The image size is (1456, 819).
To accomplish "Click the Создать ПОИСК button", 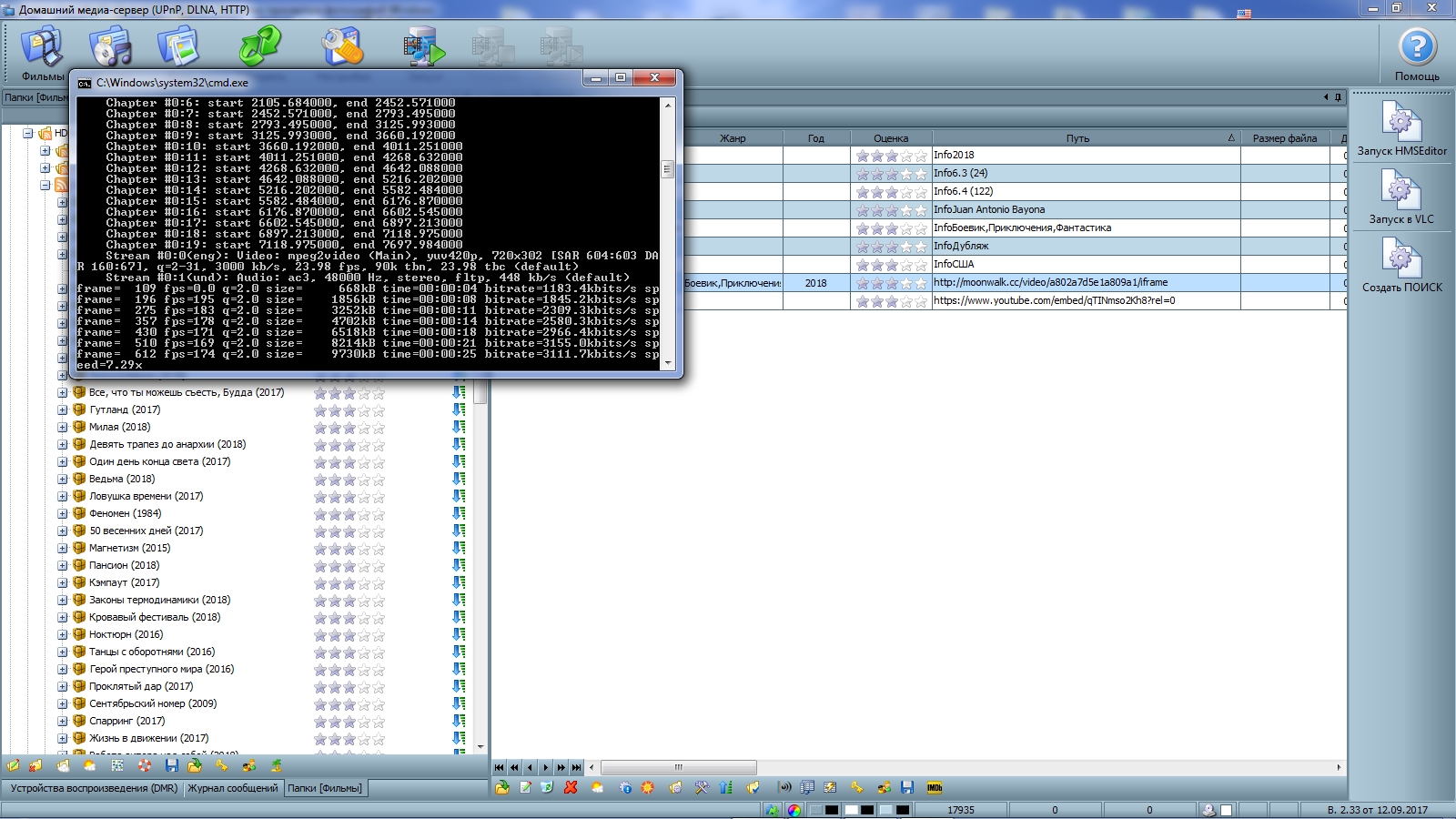I will pyautogui.click(x=1401, y=264).
